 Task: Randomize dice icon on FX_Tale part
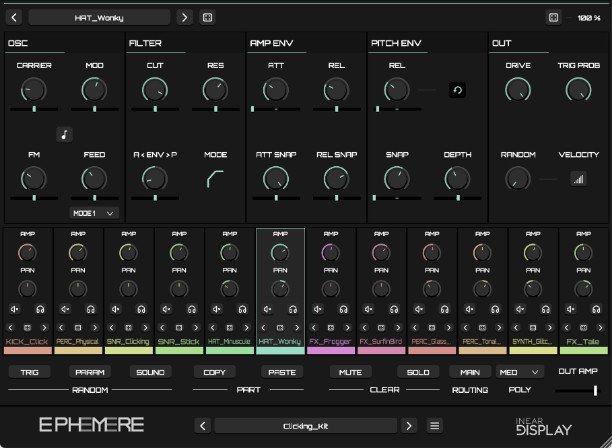point(584,327)
